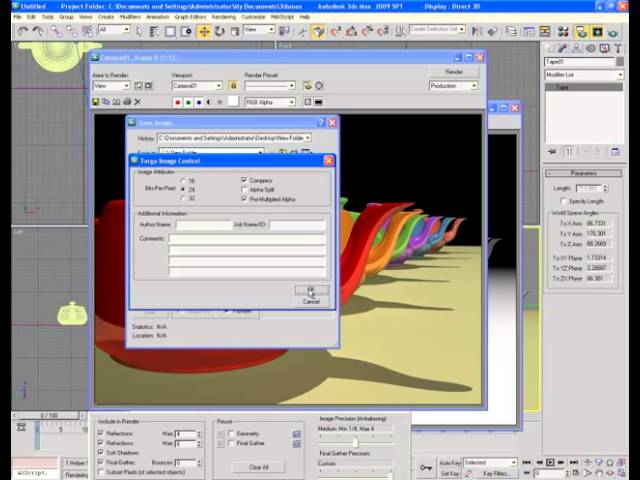Confirm Targa Image Control with OK
This screenshot has width=640, height=480.
point(311,290)
